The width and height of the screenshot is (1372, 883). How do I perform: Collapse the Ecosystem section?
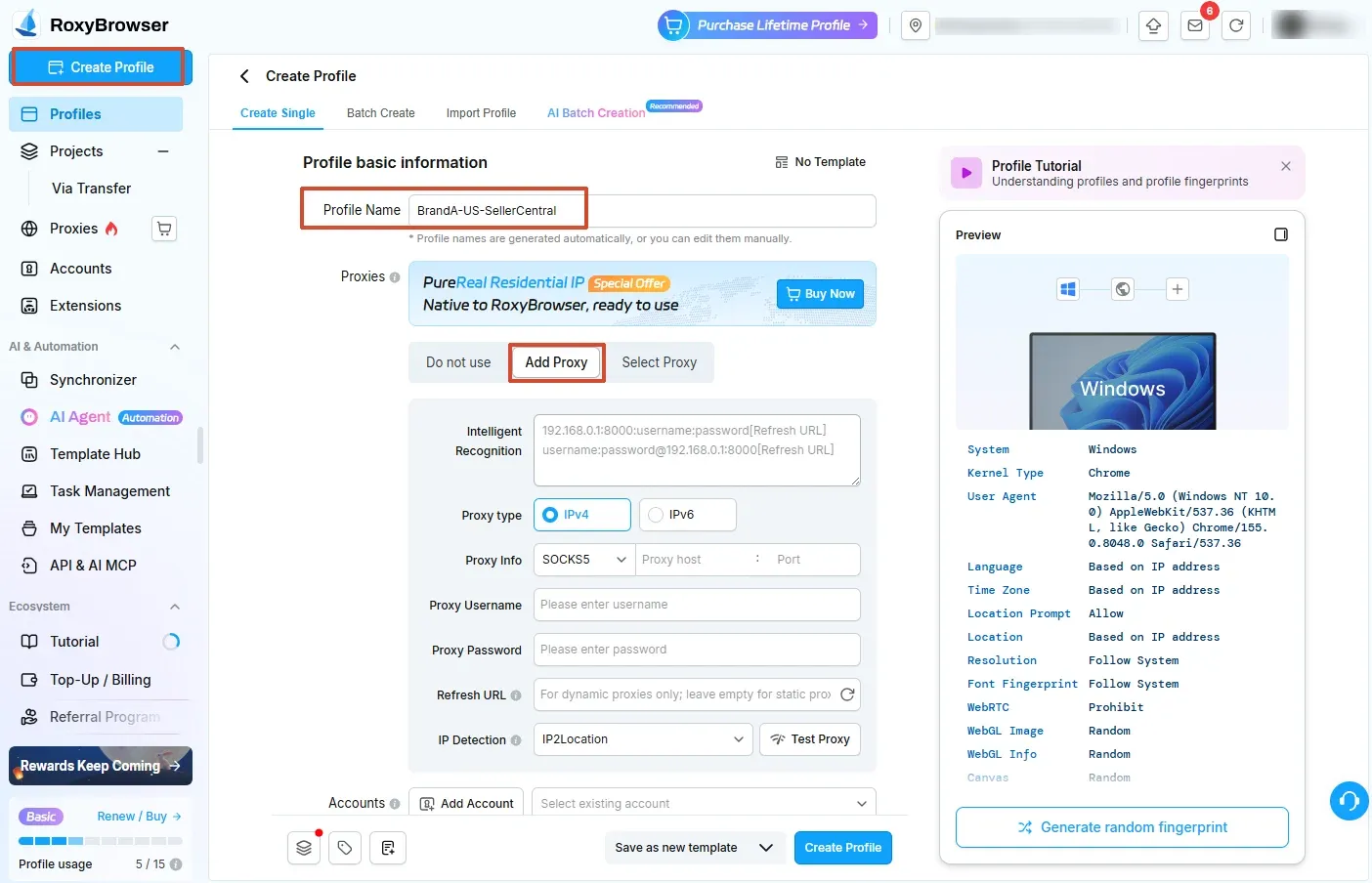tap(175, 607)
